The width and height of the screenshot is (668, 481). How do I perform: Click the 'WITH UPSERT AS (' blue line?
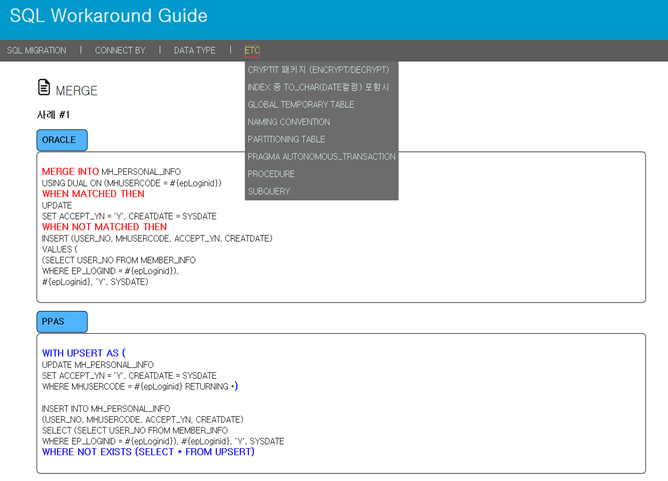click(x=84, y=353)
